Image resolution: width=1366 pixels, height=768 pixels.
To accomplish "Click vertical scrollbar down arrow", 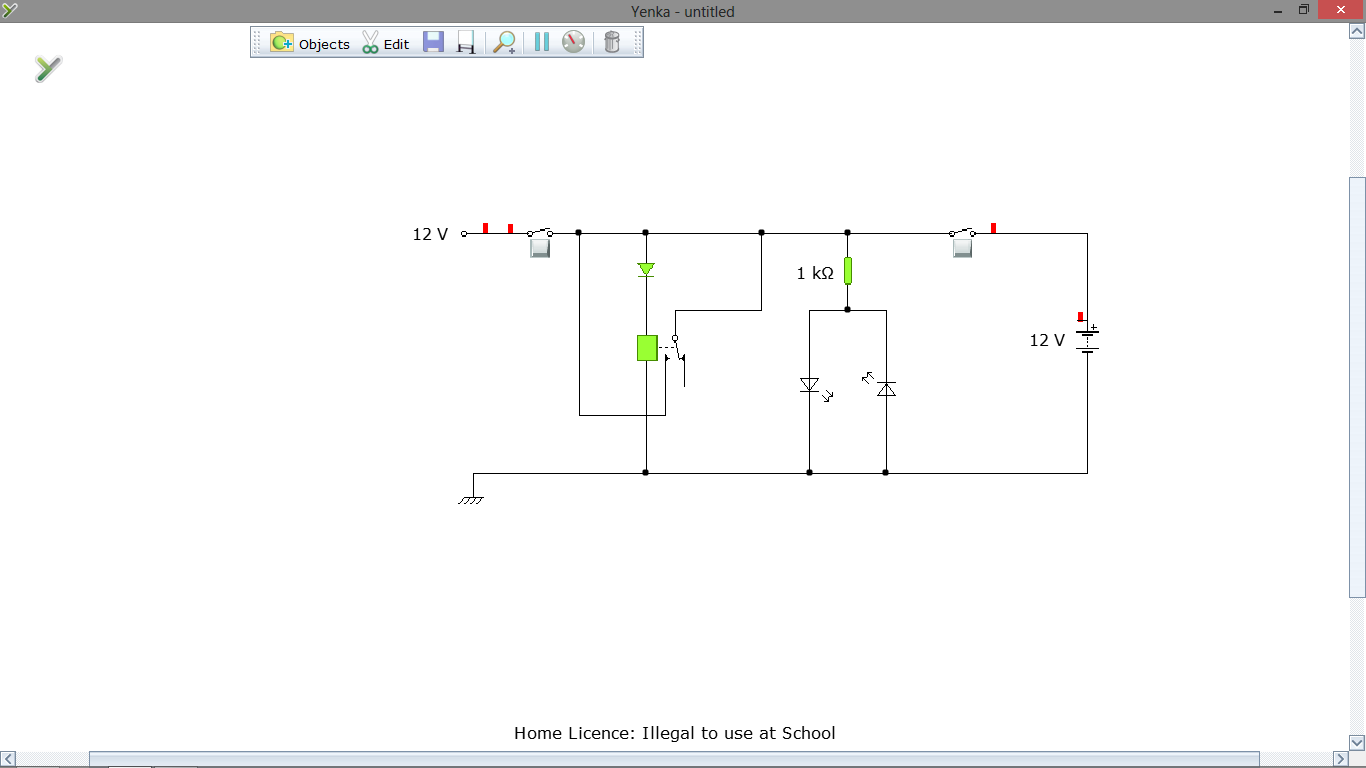I will tap(1357, 742).
